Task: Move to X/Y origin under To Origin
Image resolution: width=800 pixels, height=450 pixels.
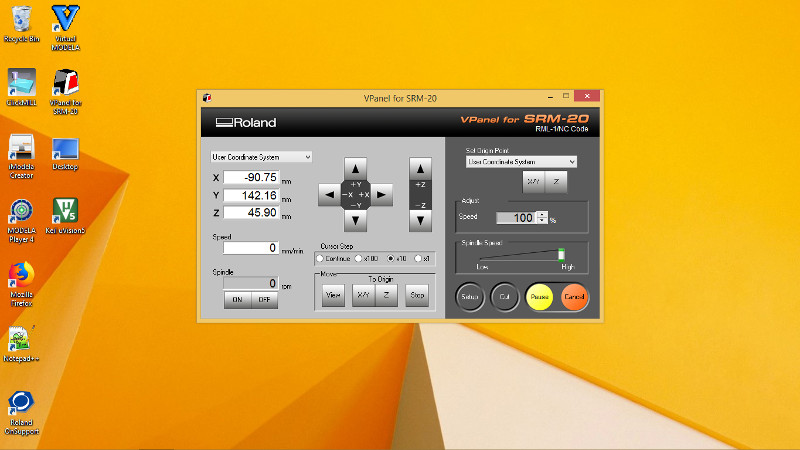Action: 363,295
